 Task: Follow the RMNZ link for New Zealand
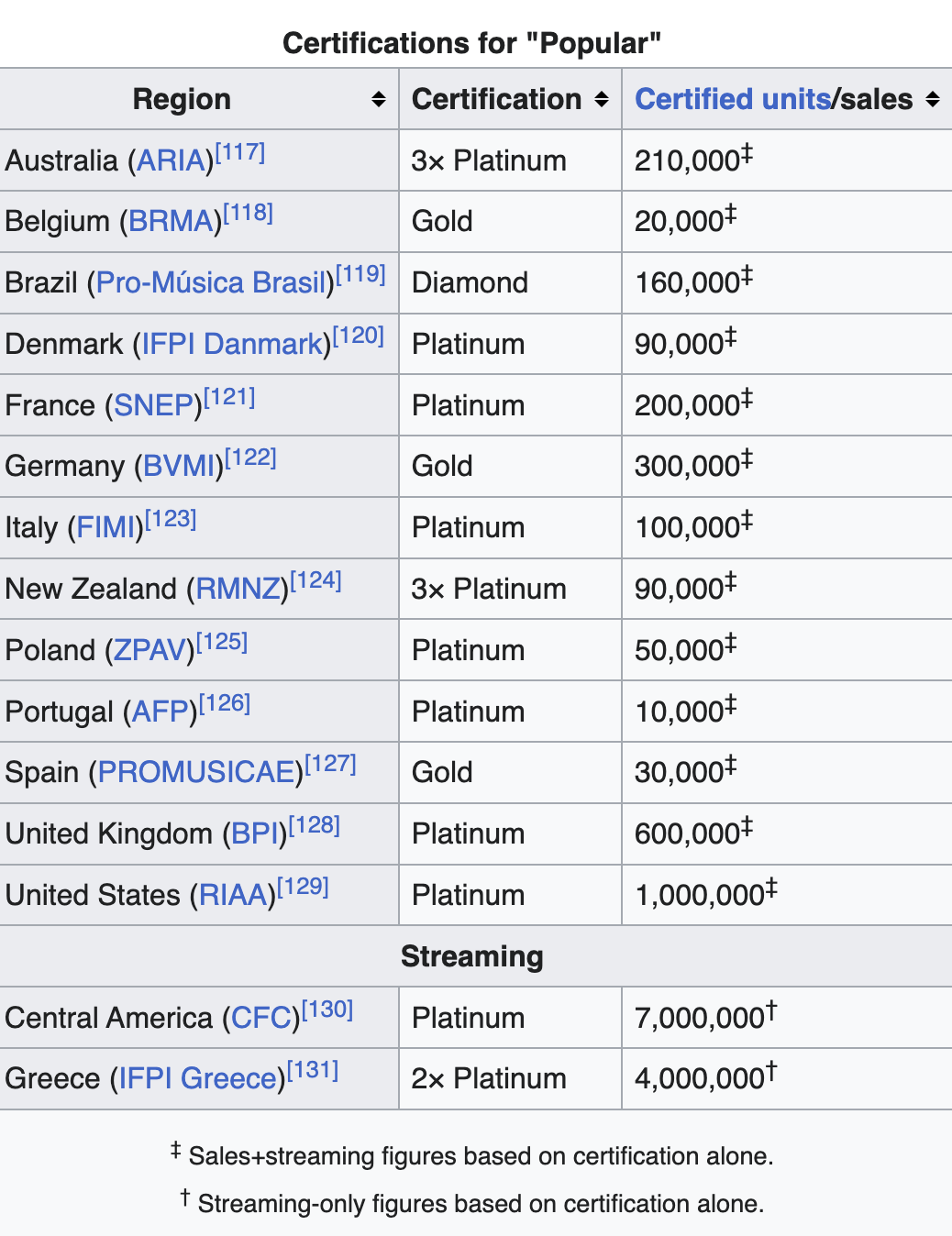[238, 590]
